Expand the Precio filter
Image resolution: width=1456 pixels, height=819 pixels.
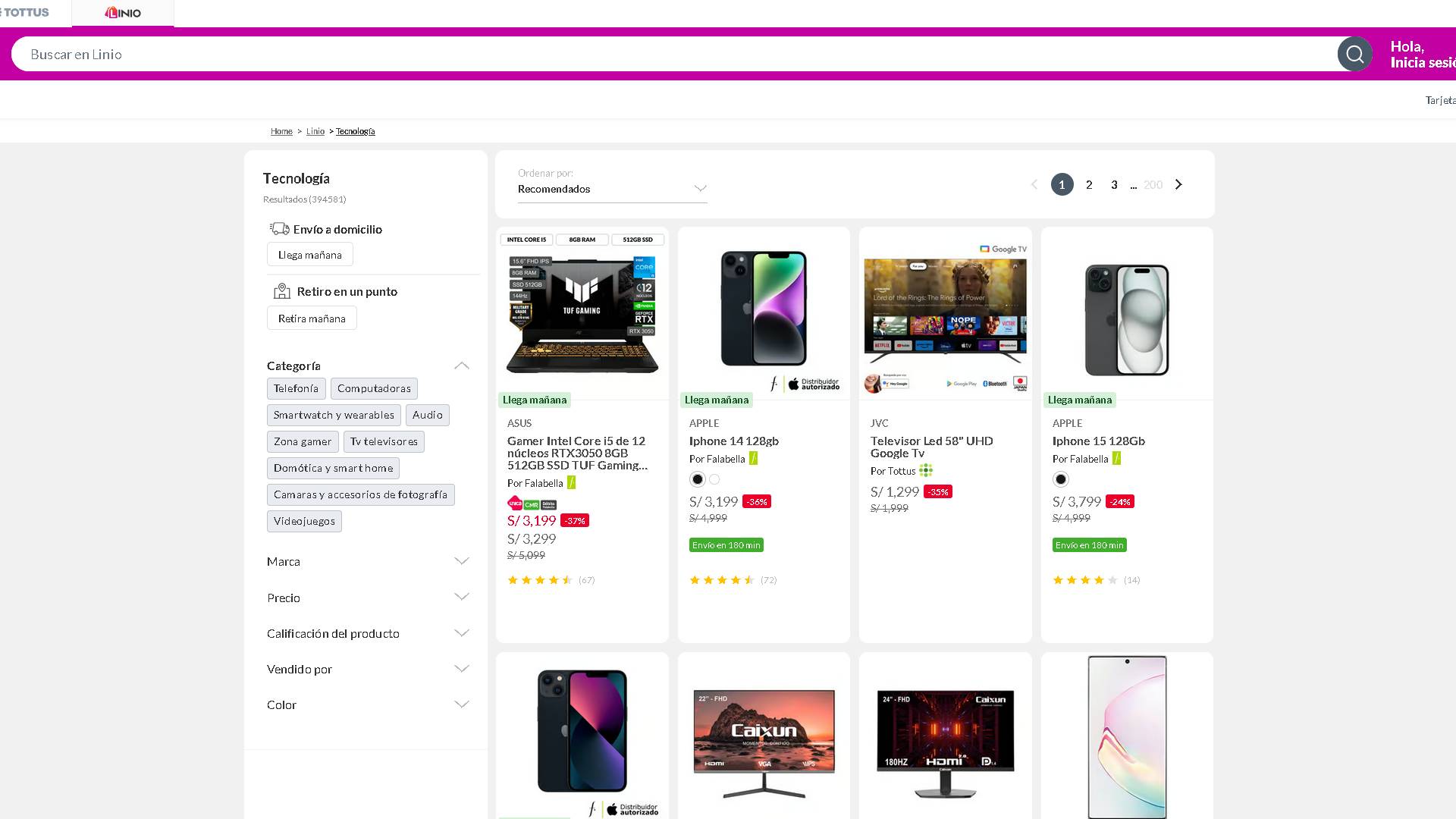click(369, 598)
